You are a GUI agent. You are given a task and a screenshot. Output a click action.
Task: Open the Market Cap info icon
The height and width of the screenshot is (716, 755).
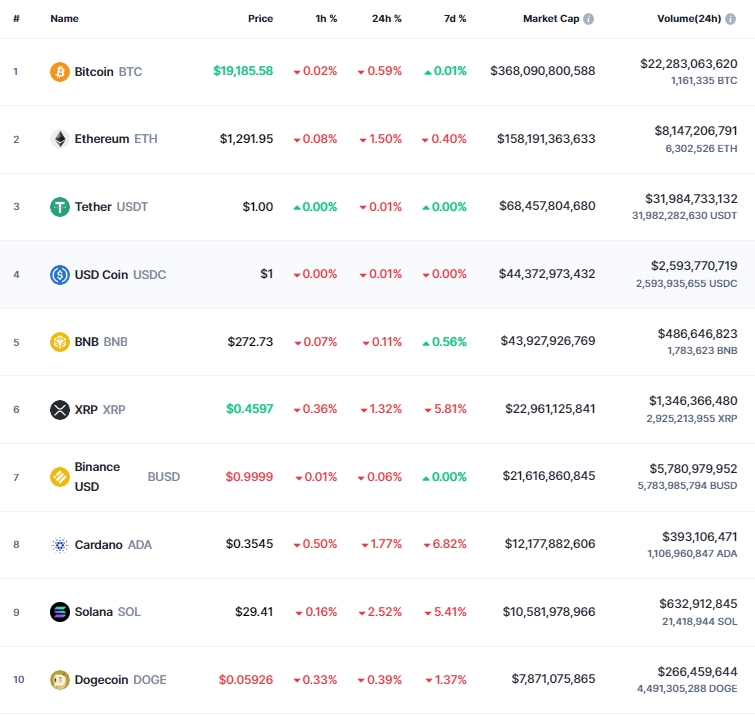click(x=588, y=19)
